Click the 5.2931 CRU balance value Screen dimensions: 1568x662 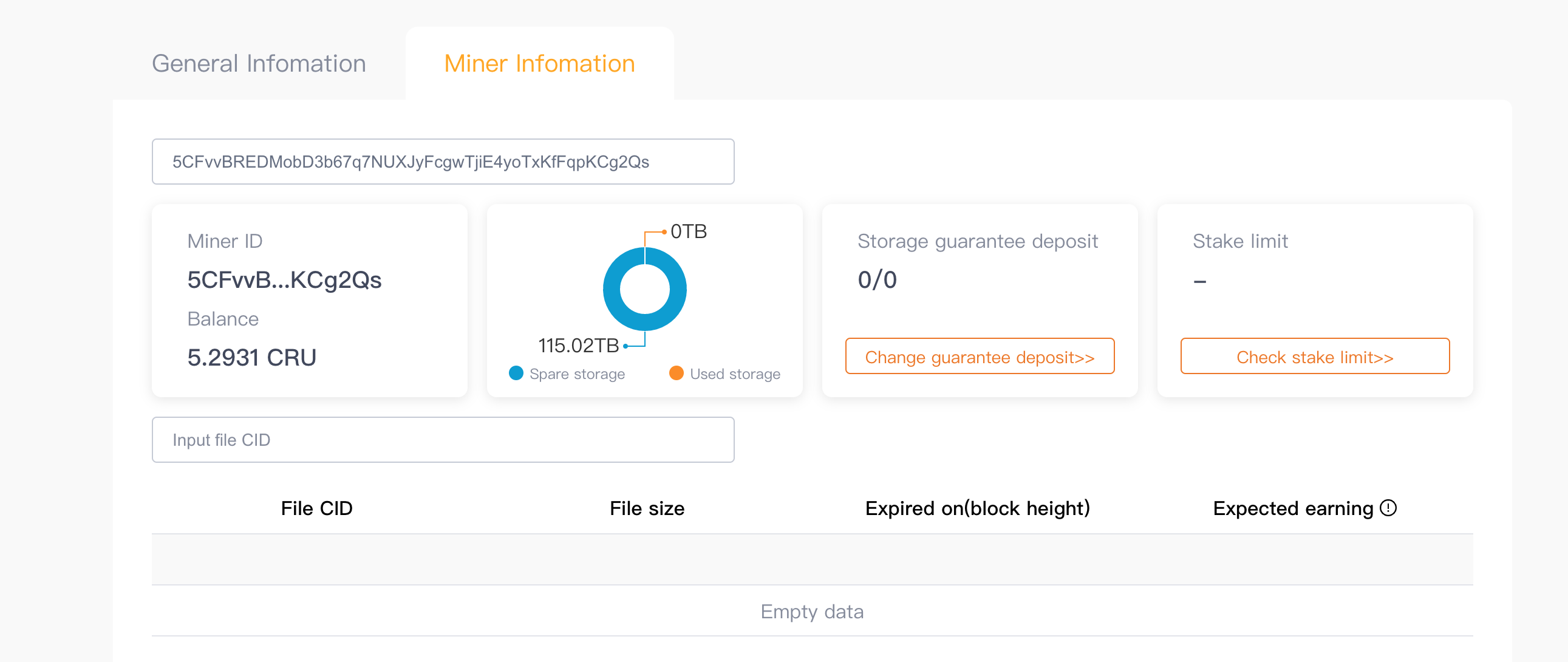pos(251,357)
